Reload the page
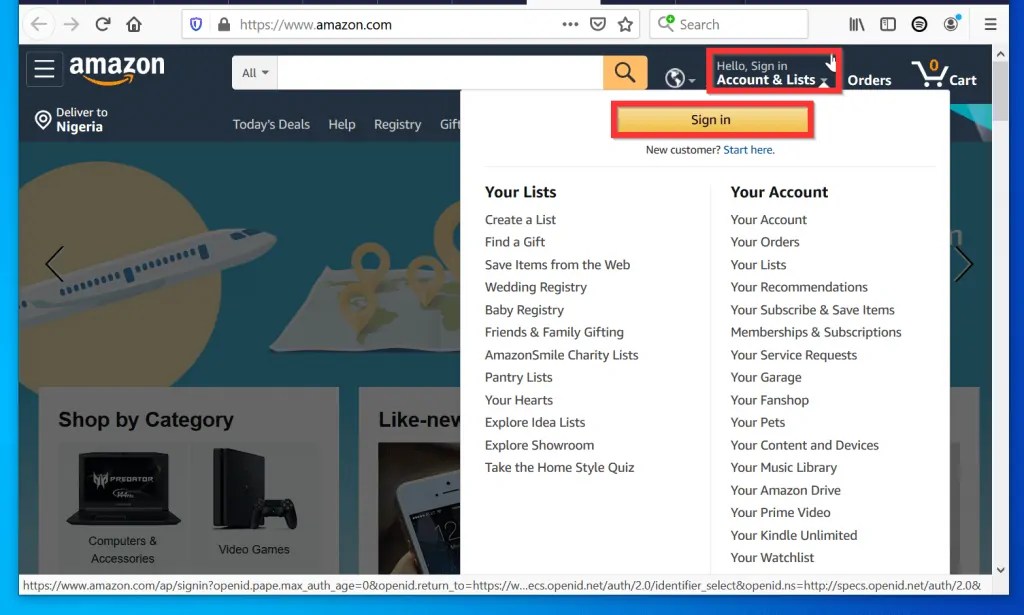Image resolution: width=1024 pixels, height=615 pixels. pyautogui.click(x=102, y=24)
